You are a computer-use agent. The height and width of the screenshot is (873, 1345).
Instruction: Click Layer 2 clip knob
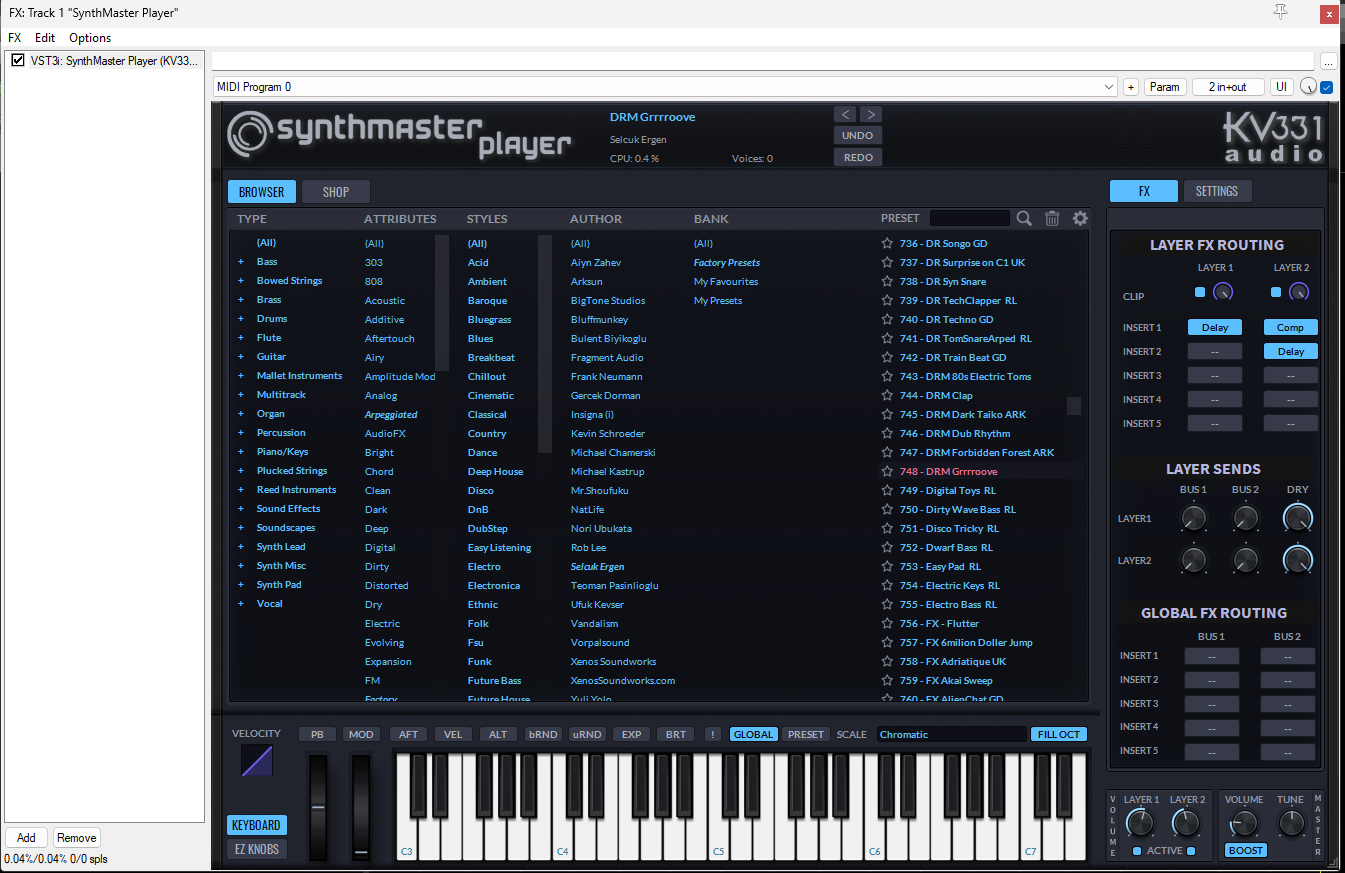click(1298, 292)
